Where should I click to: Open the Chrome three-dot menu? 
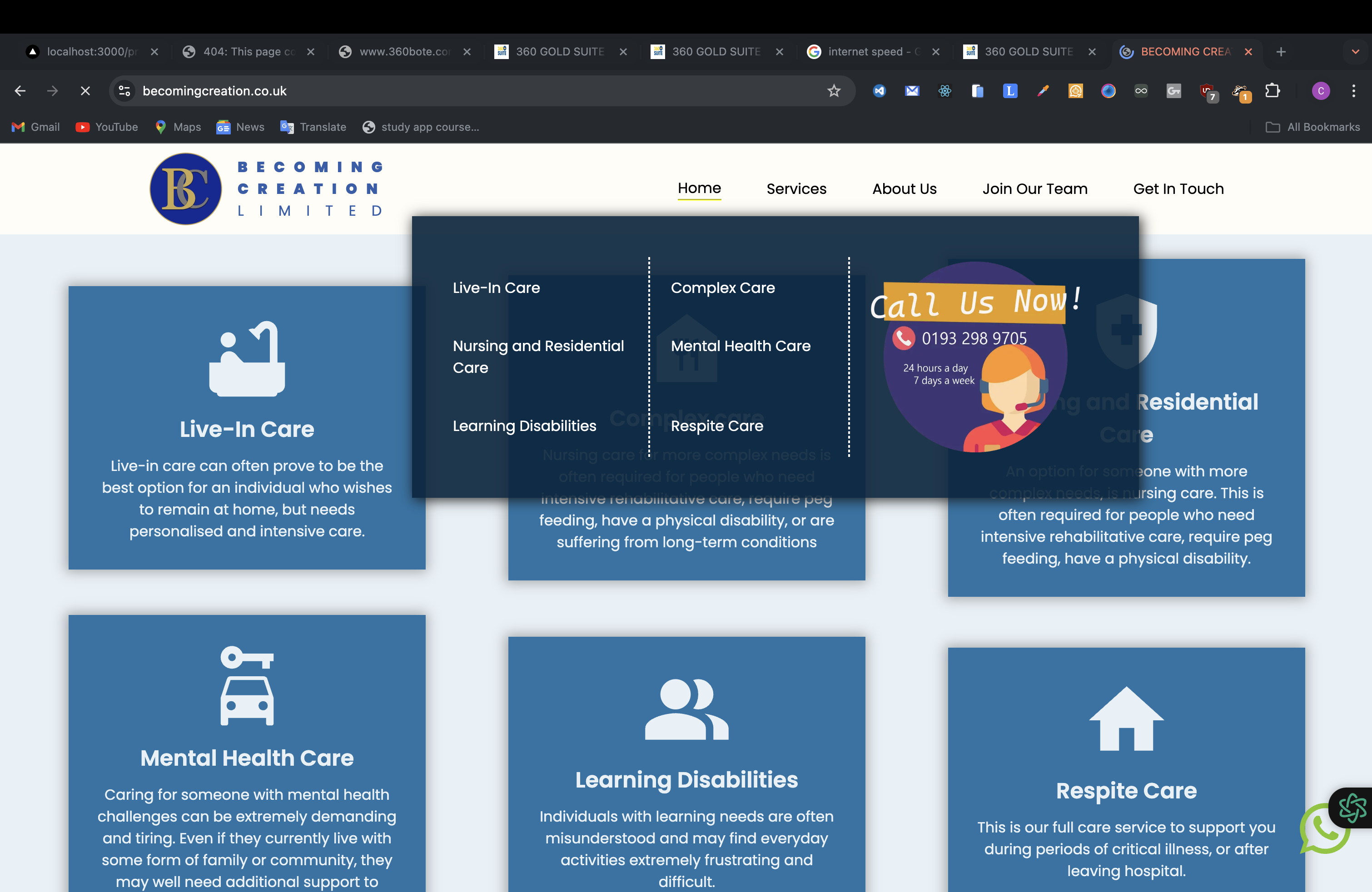click(1353, 91)
